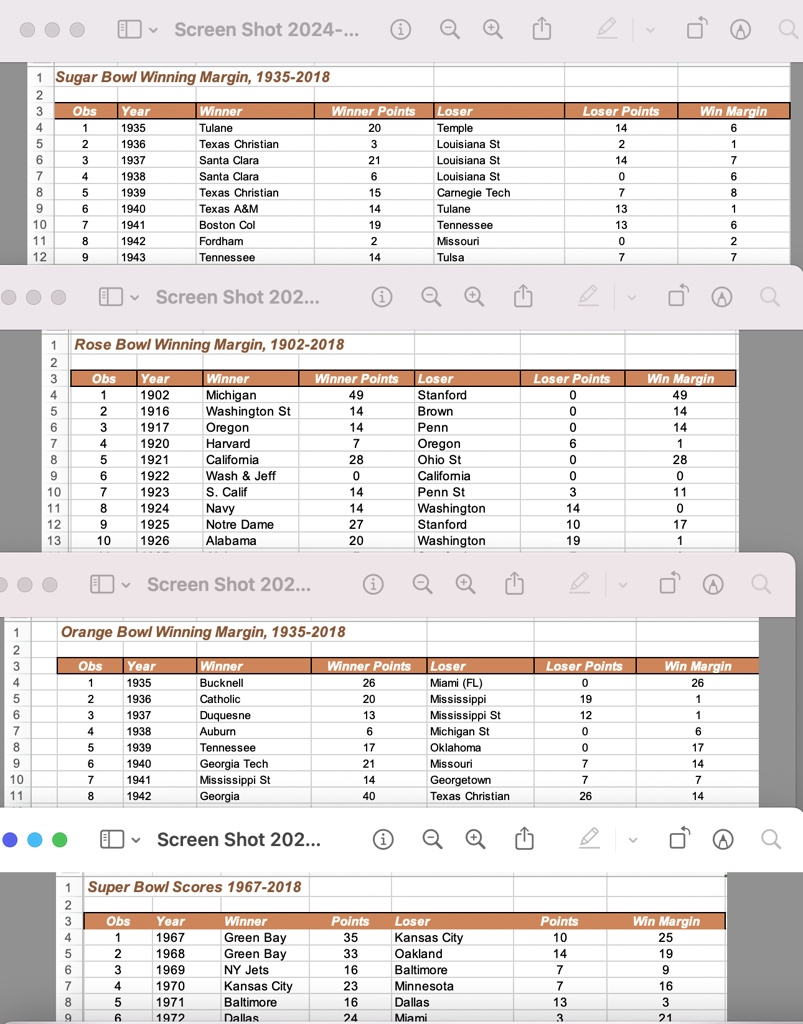The height and width of the screenshot is (1024, 803).
Task: Rotate image in Super Bowl window
Action: point(680,839)
